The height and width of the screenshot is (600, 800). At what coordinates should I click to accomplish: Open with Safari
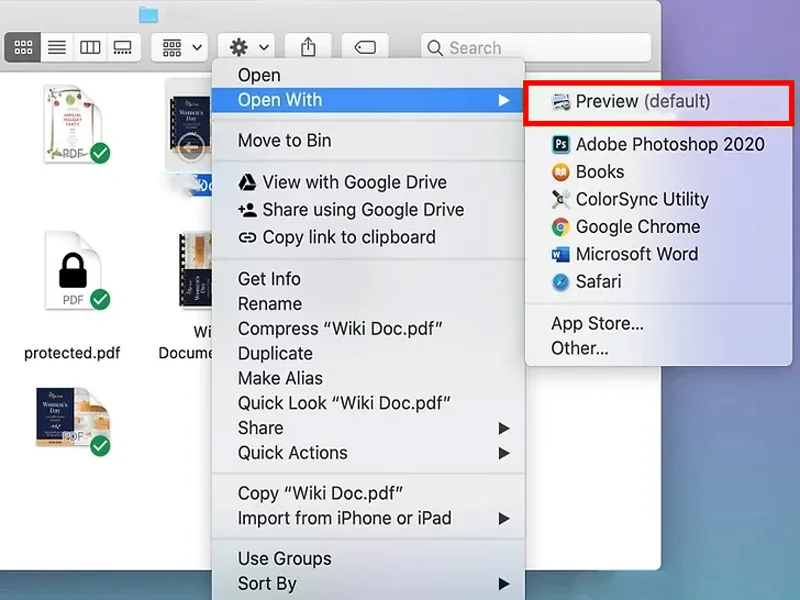659,282
